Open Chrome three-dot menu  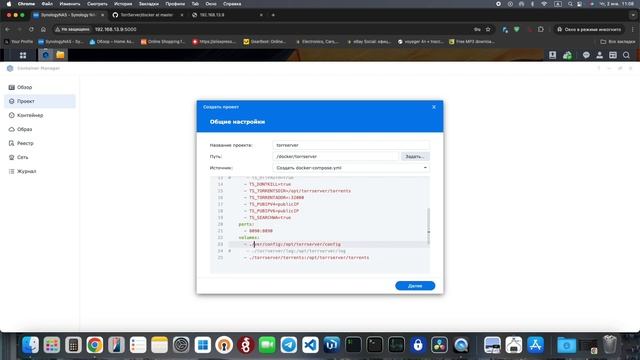tap(633, 29)
